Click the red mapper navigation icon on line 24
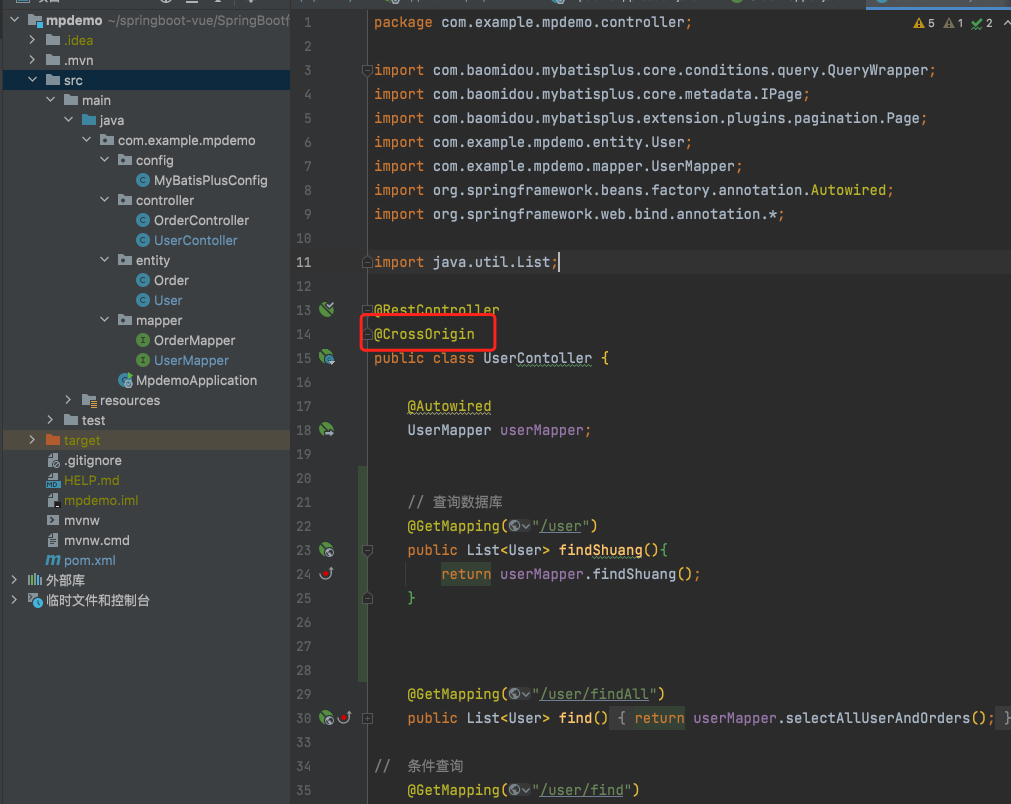The image size is (1011, 804). (326, 574)
